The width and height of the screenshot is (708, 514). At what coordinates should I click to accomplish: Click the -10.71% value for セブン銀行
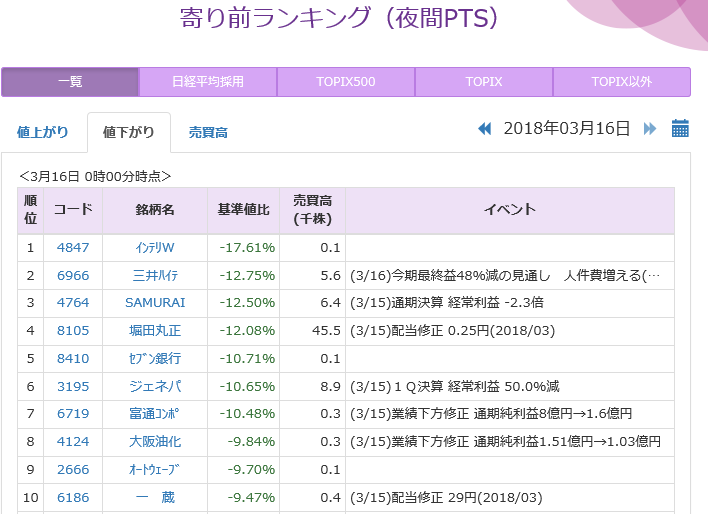(x=247, y=359)
